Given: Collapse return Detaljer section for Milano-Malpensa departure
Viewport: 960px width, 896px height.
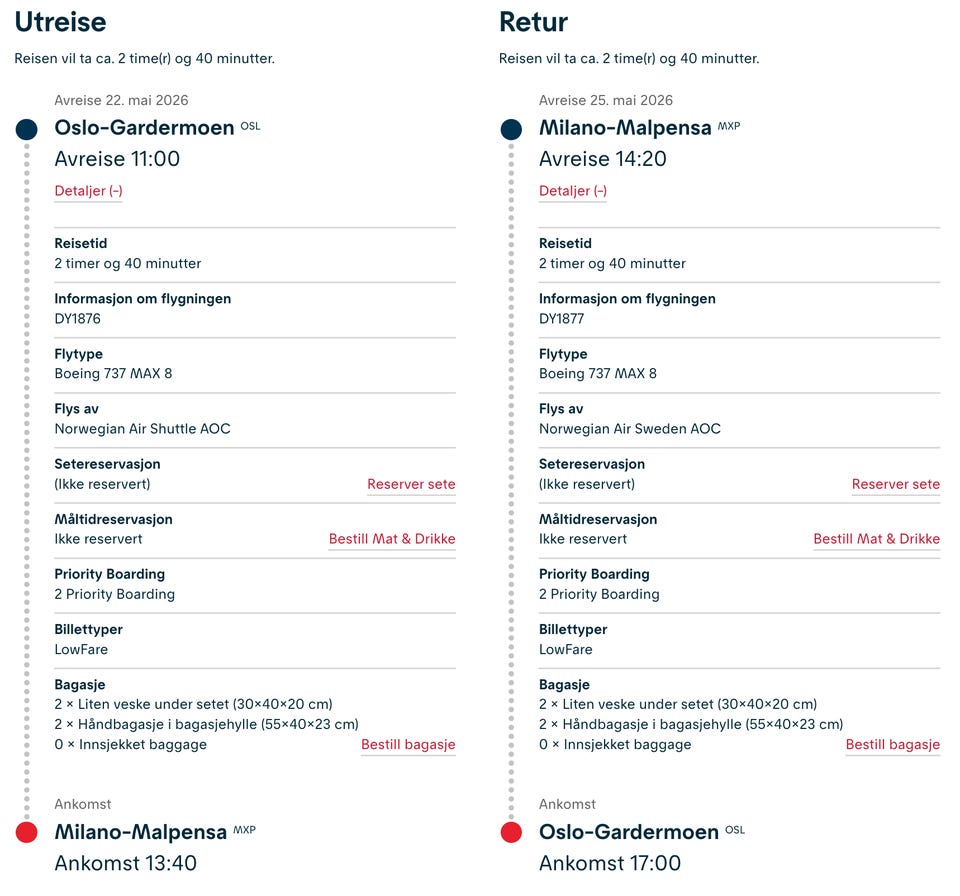Looking at the screenshot, I should point(573,191).
